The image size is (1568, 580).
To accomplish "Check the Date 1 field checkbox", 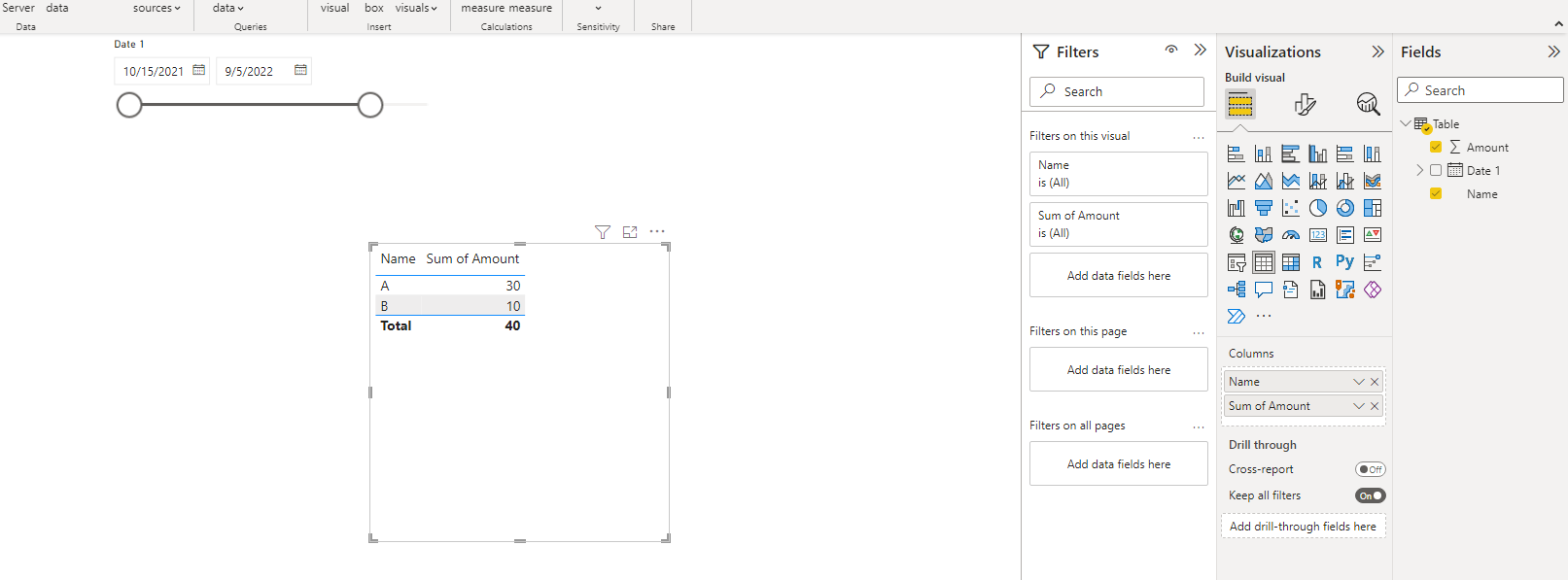I will [x=1436, y=171].
